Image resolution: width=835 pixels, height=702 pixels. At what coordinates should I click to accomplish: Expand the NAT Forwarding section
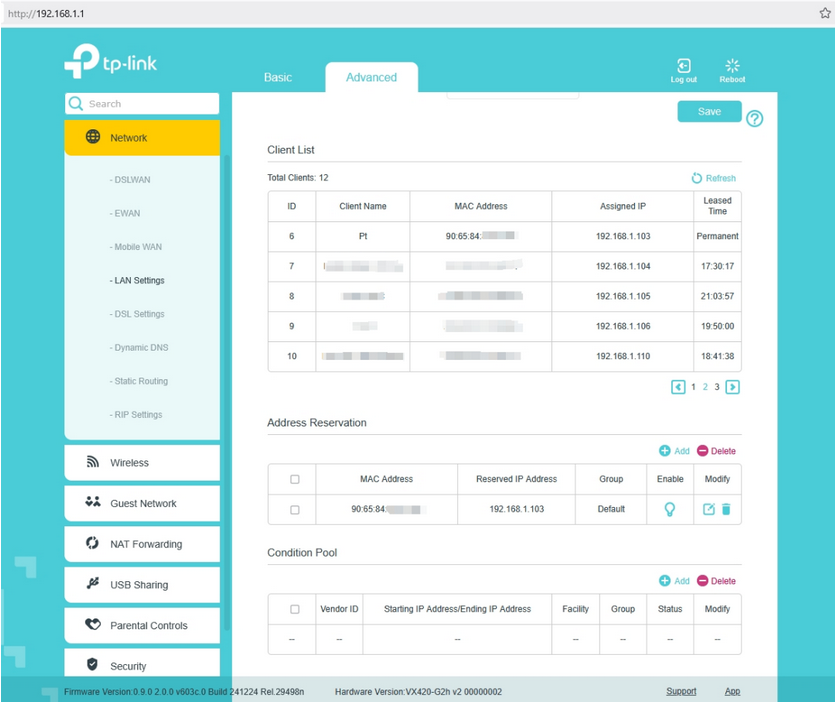point(142,544)
